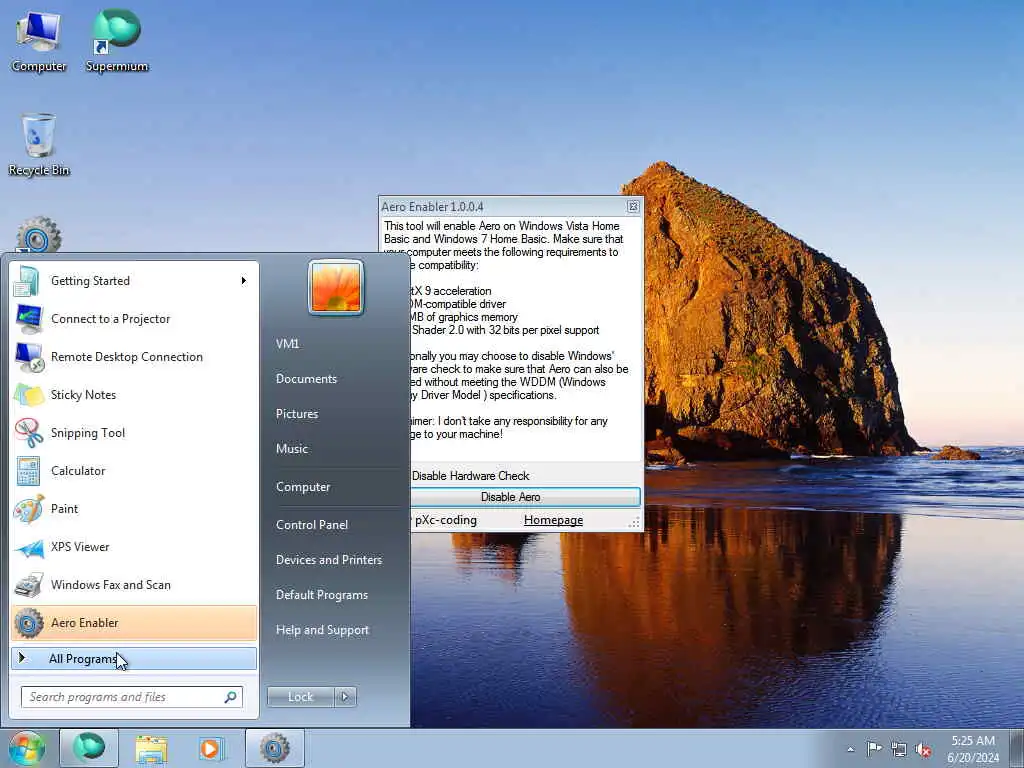1024x768 pixels.
Task: Click the search magnifier icon
Action: tap(230, 697)
